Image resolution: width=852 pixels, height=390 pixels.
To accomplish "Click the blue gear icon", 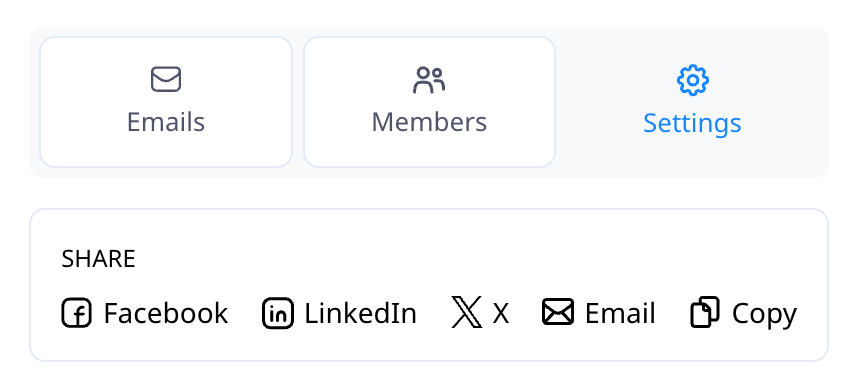I will [692, 80].
